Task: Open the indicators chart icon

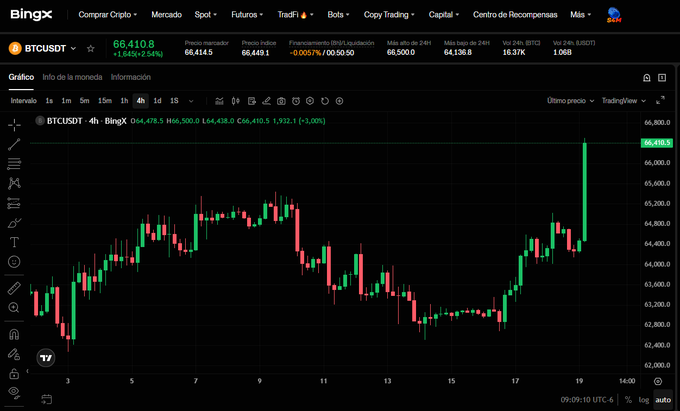Action: coord(219,101)
